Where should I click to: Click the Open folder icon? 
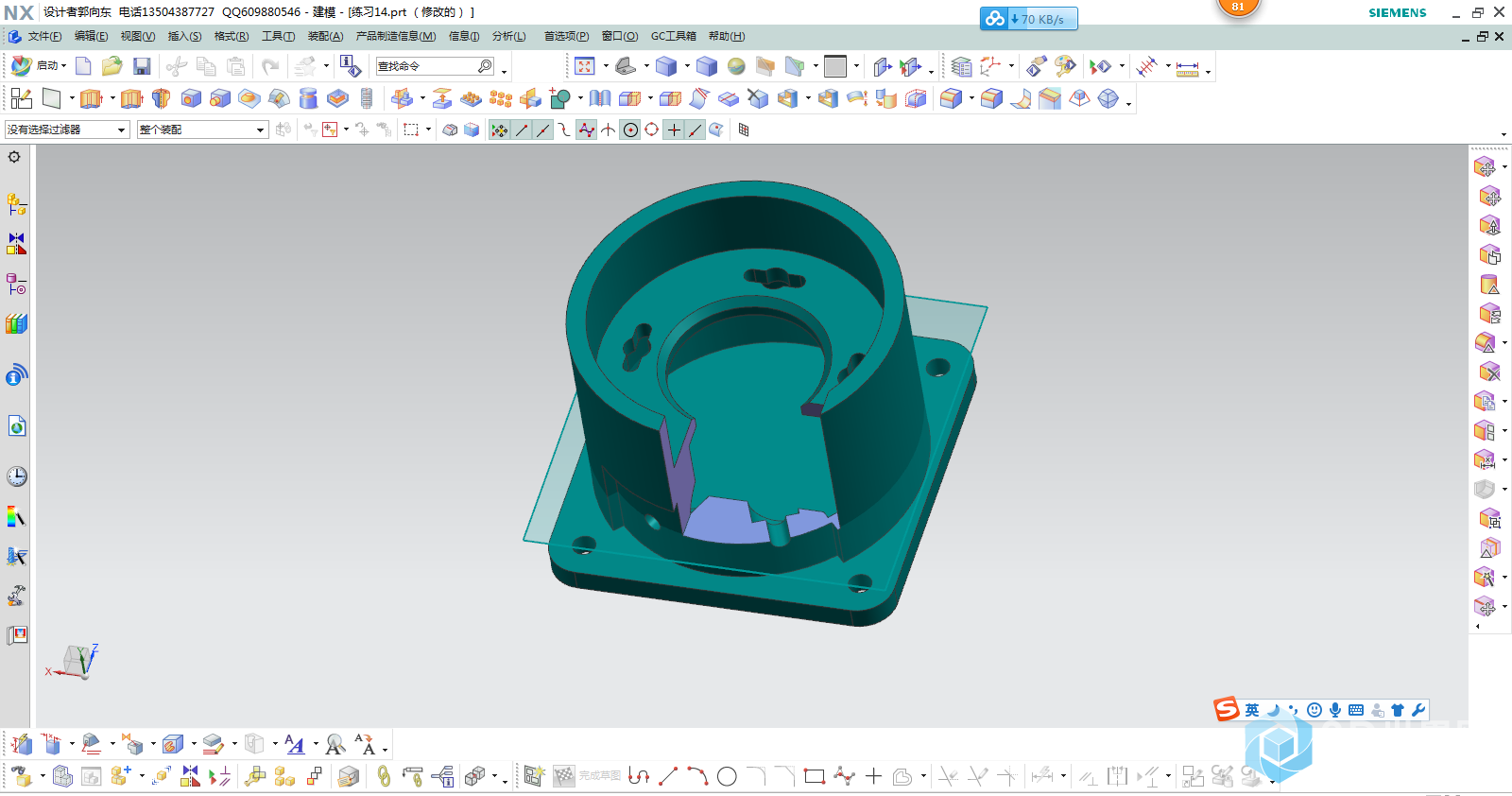(x=112, y=66)
